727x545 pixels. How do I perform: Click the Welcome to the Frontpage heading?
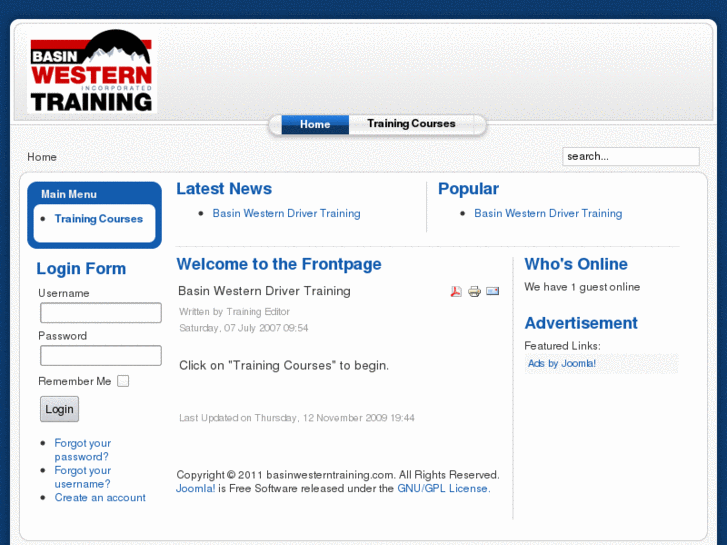pyautogui.click(x=279, y=264)
